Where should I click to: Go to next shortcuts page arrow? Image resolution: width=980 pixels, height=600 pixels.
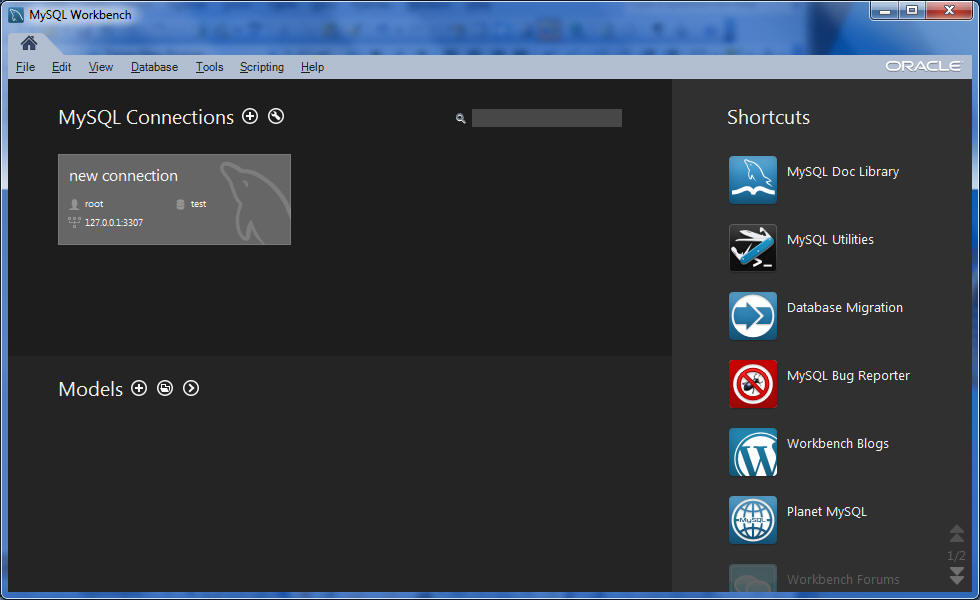(x=957, y=575)
